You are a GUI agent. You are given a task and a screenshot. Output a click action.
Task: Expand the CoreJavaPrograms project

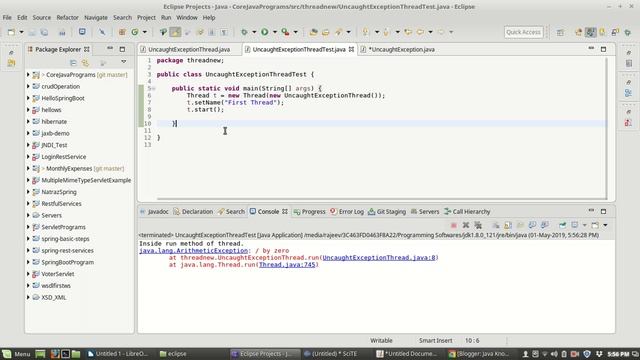(28, 75)
